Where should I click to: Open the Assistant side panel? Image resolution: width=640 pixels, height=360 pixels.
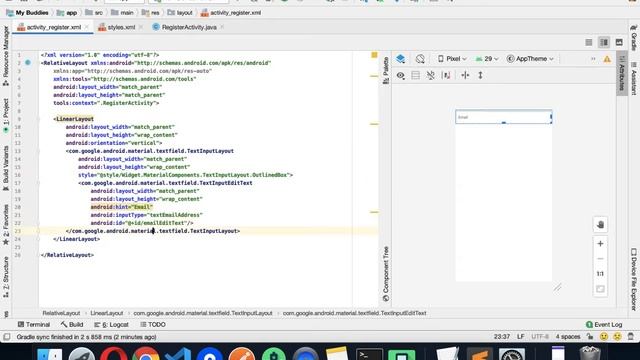coord(634,78)
